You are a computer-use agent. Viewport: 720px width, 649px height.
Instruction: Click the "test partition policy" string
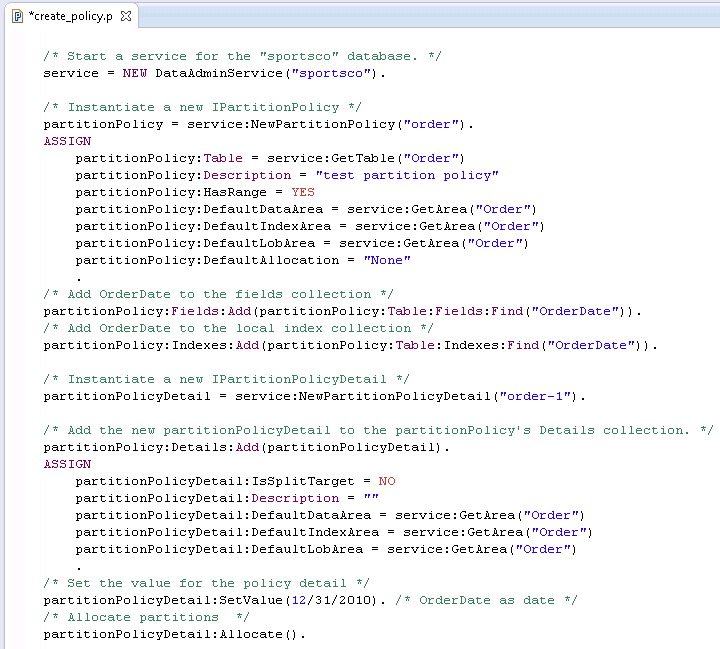(407, 175)
